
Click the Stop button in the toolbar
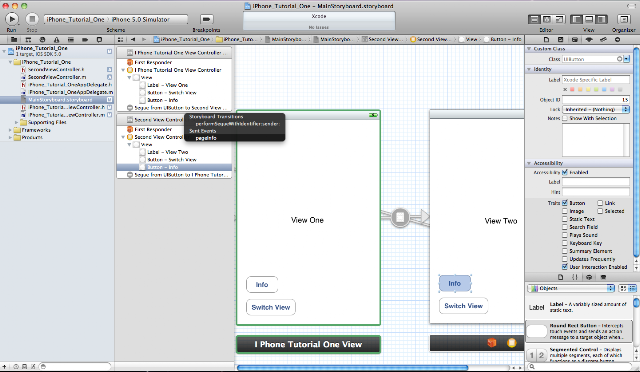pos(32,19)
